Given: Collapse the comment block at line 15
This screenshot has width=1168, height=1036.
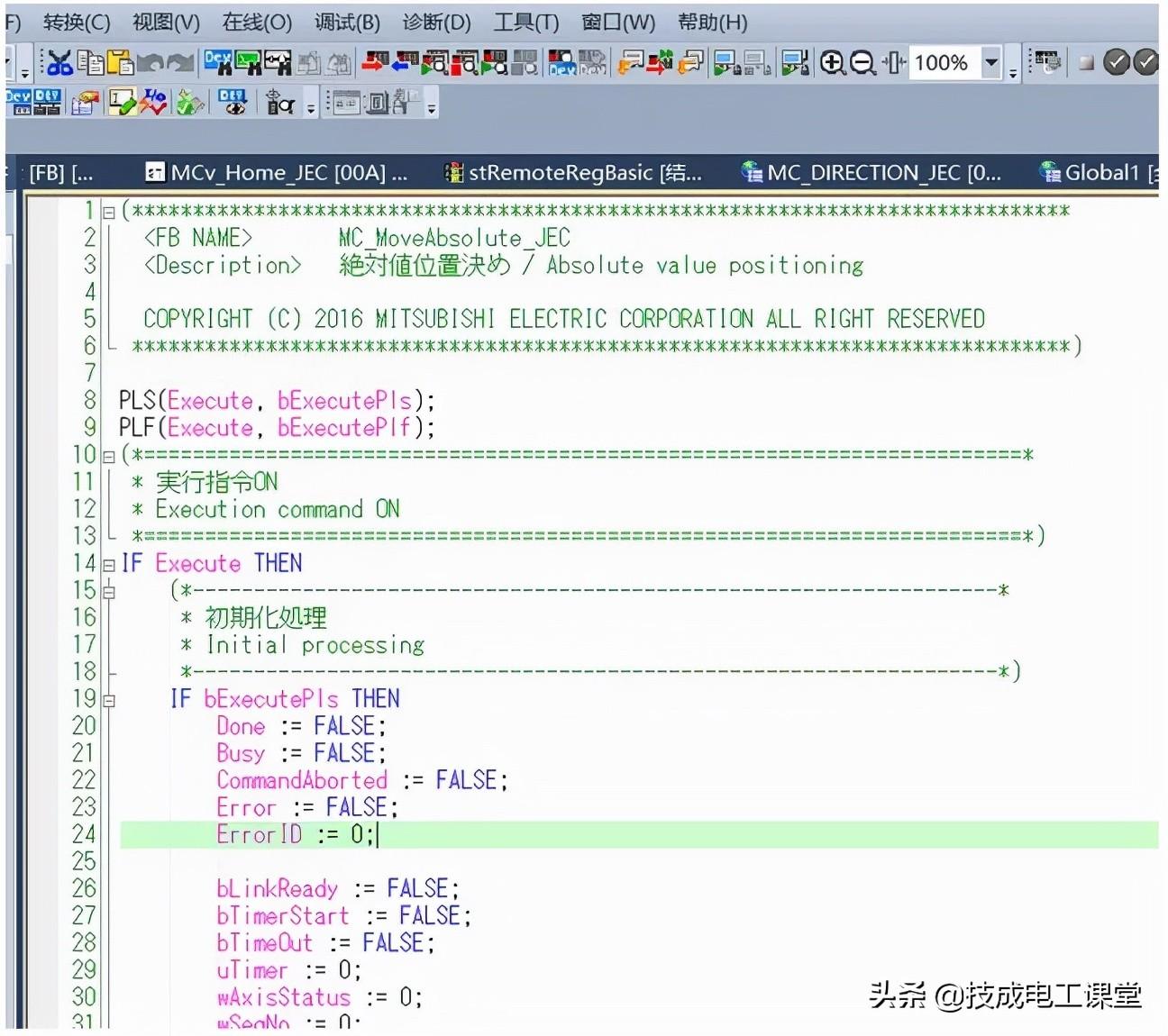Looking at the screenshot, I should click(109, 592).
